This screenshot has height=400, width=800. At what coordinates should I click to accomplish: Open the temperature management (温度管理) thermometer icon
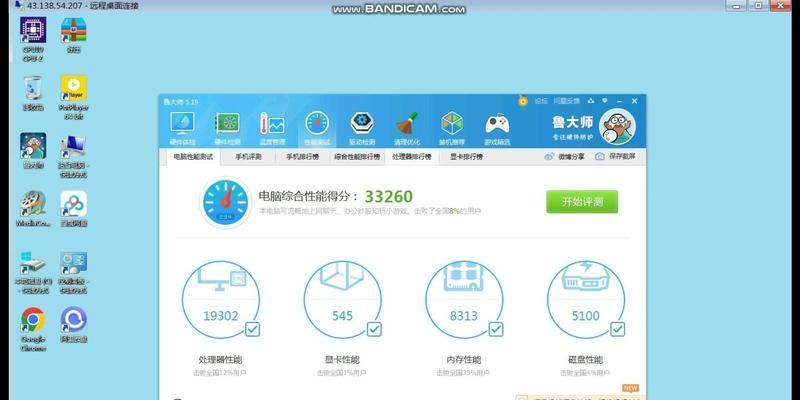[272, 123]
